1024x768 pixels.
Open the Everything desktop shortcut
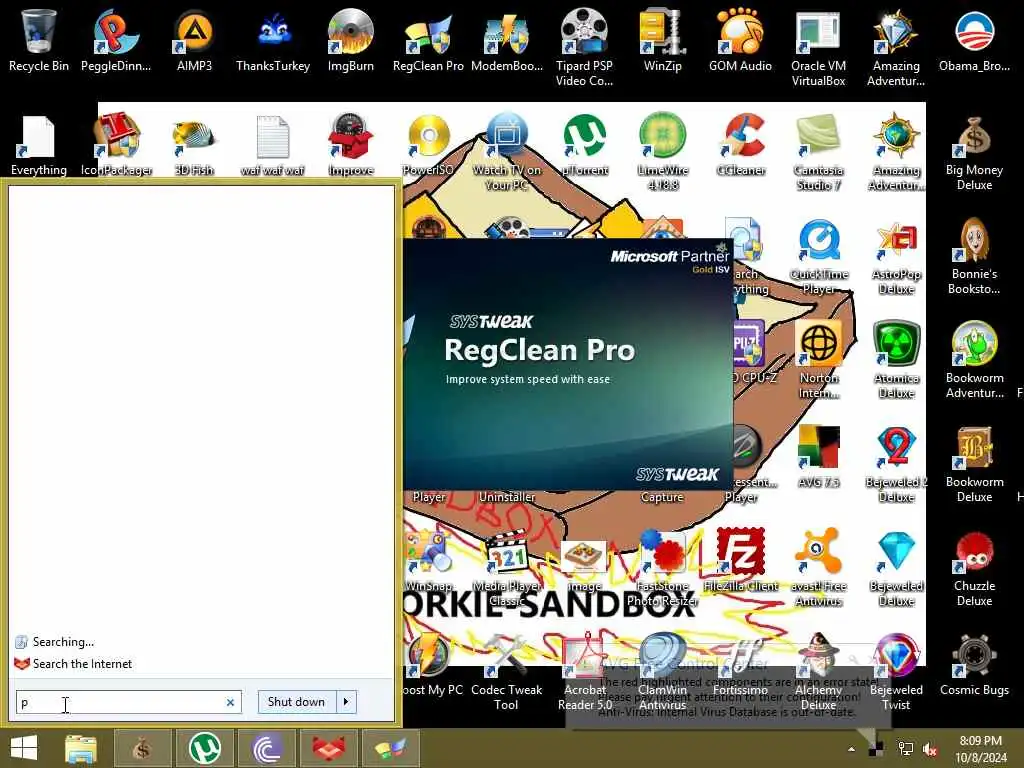[x=39, y=144]
